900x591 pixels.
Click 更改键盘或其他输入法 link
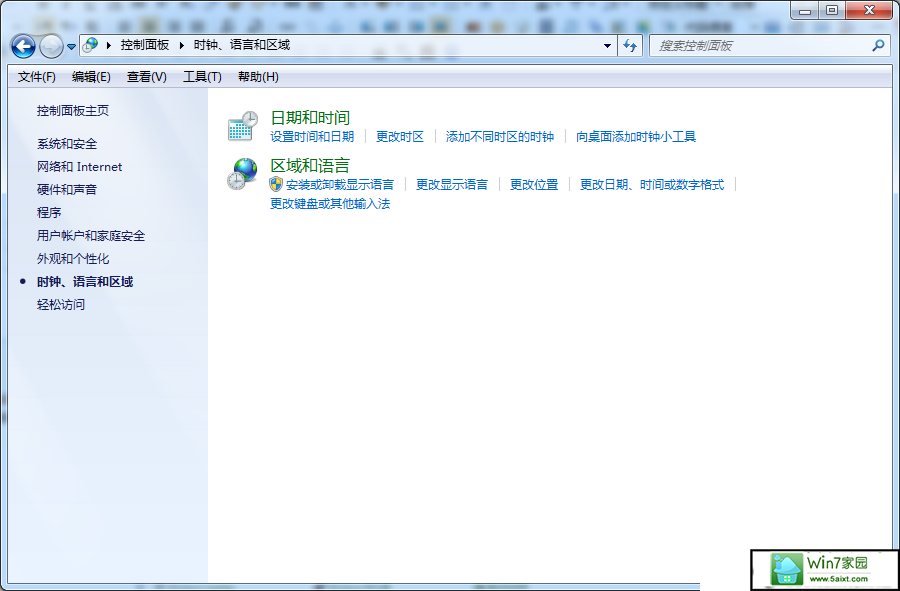[x=330, y=204]
